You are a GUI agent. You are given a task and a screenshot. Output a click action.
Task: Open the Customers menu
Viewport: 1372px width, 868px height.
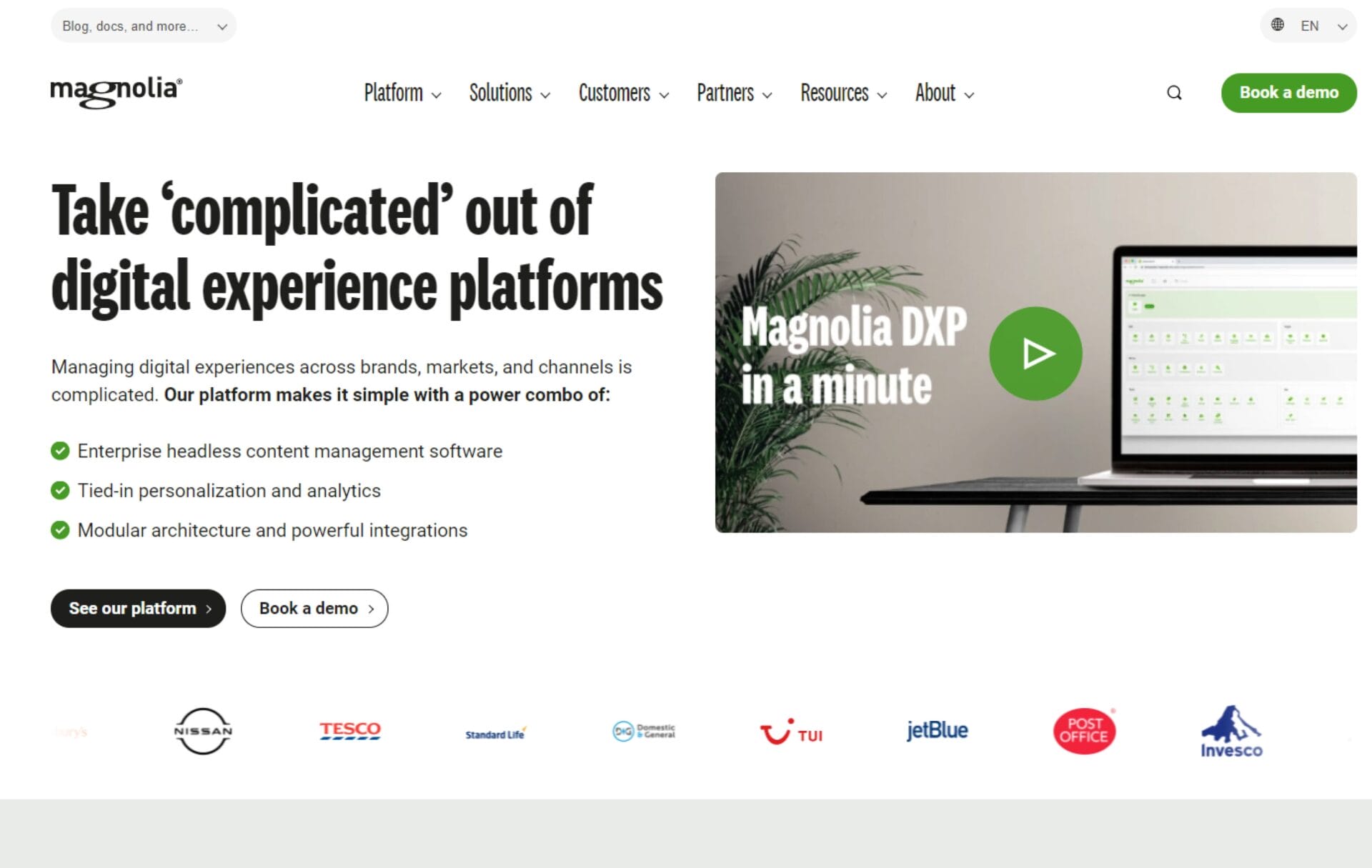(x=624, y=93)
